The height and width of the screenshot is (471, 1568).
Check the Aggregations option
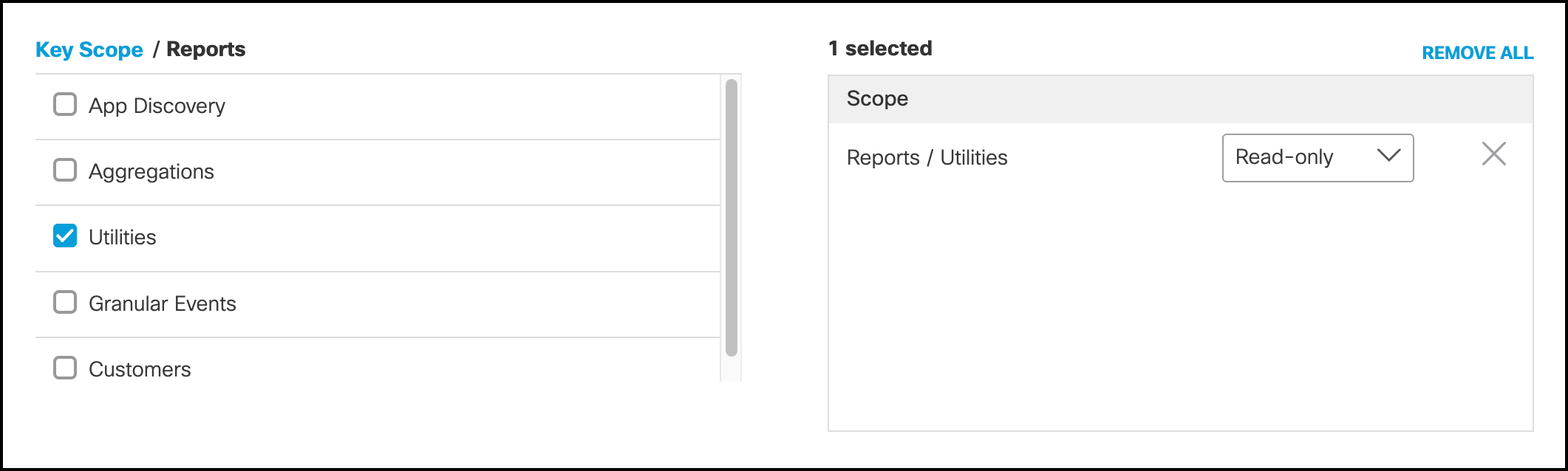[64, 170]
